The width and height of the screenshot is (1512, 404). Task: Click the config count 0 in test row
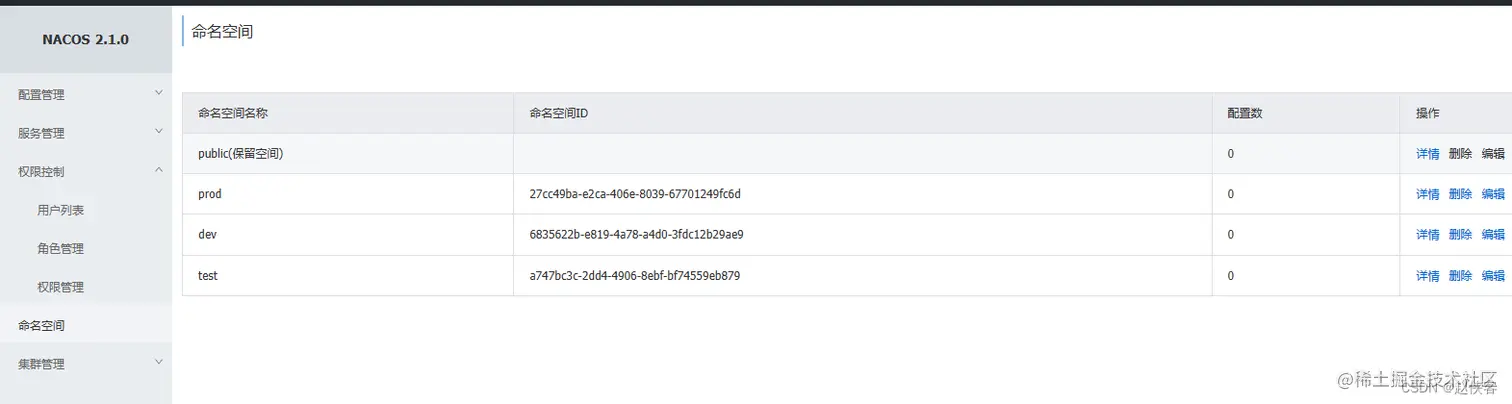click(x=1231, y=276)
